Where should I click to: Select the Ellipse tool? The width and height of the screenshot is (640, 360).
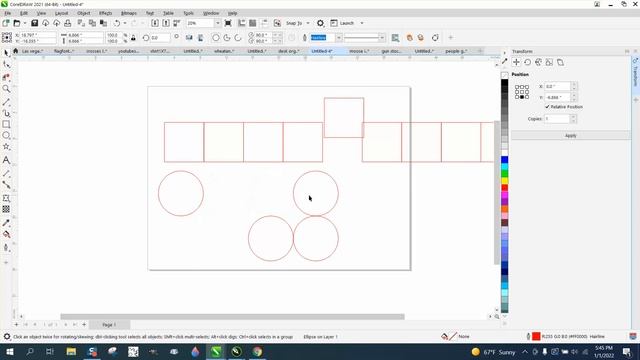pyautogui.click(x=6, y=136)
